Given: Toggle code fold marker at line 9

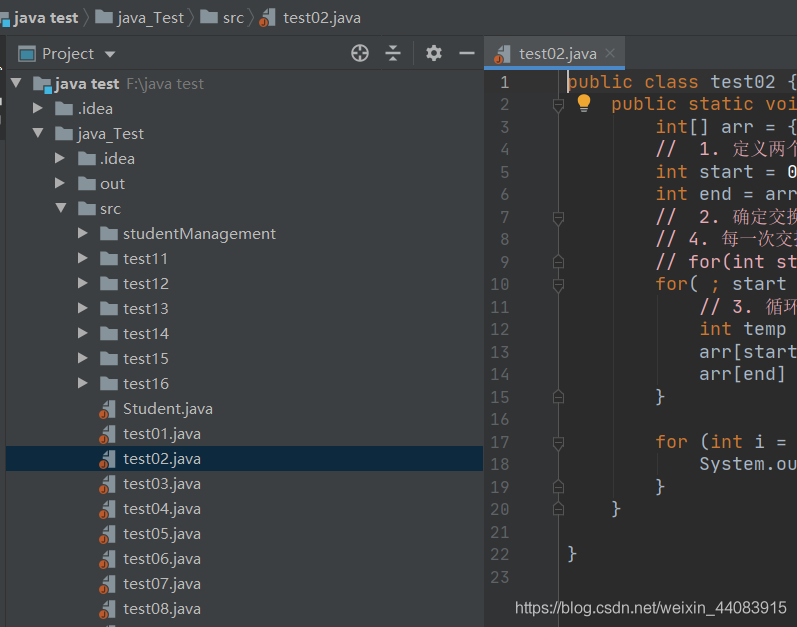Looking at the screenshot, I should pos(558,262).
